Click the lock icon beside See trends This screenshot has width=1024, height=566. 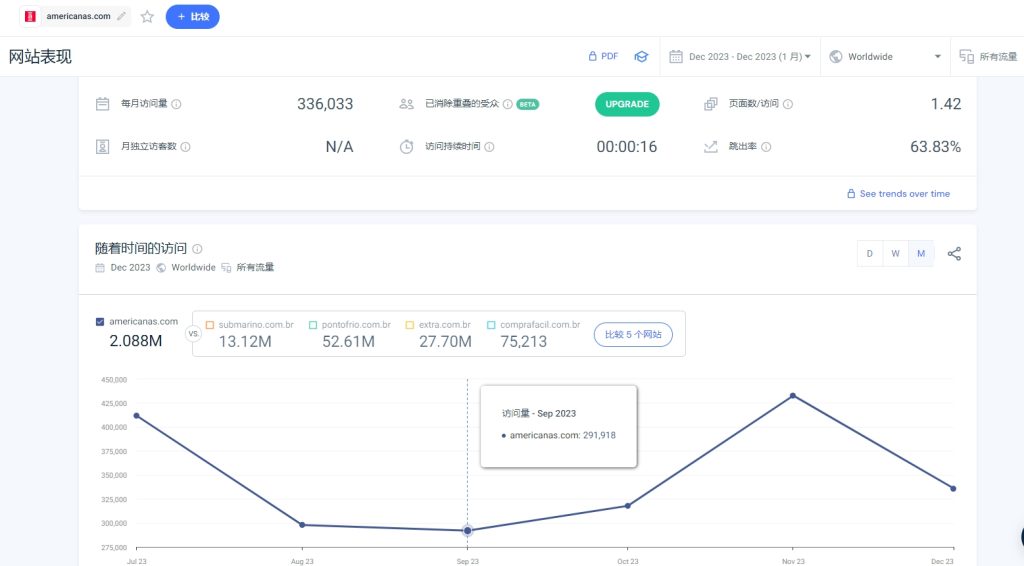click(x=851, y=194)
